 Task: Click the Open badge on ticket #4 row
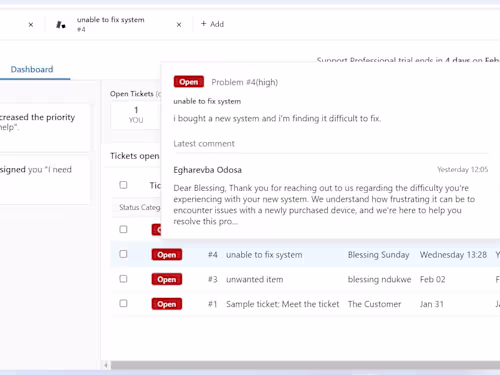tap(167, 255)
